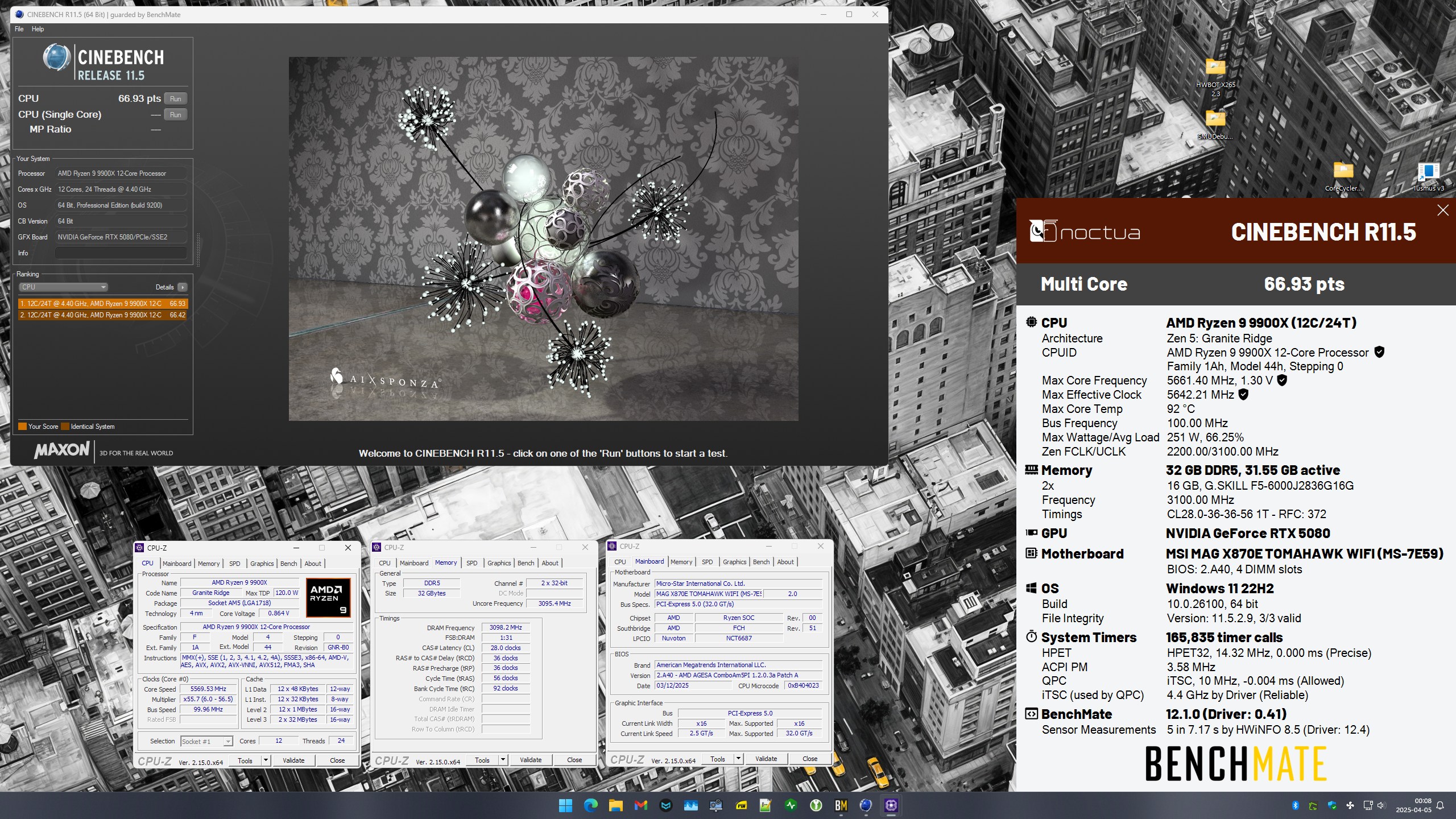Open the notification bell
Viewport: 1456px width, 819px height.
(x=1440, y=805)
